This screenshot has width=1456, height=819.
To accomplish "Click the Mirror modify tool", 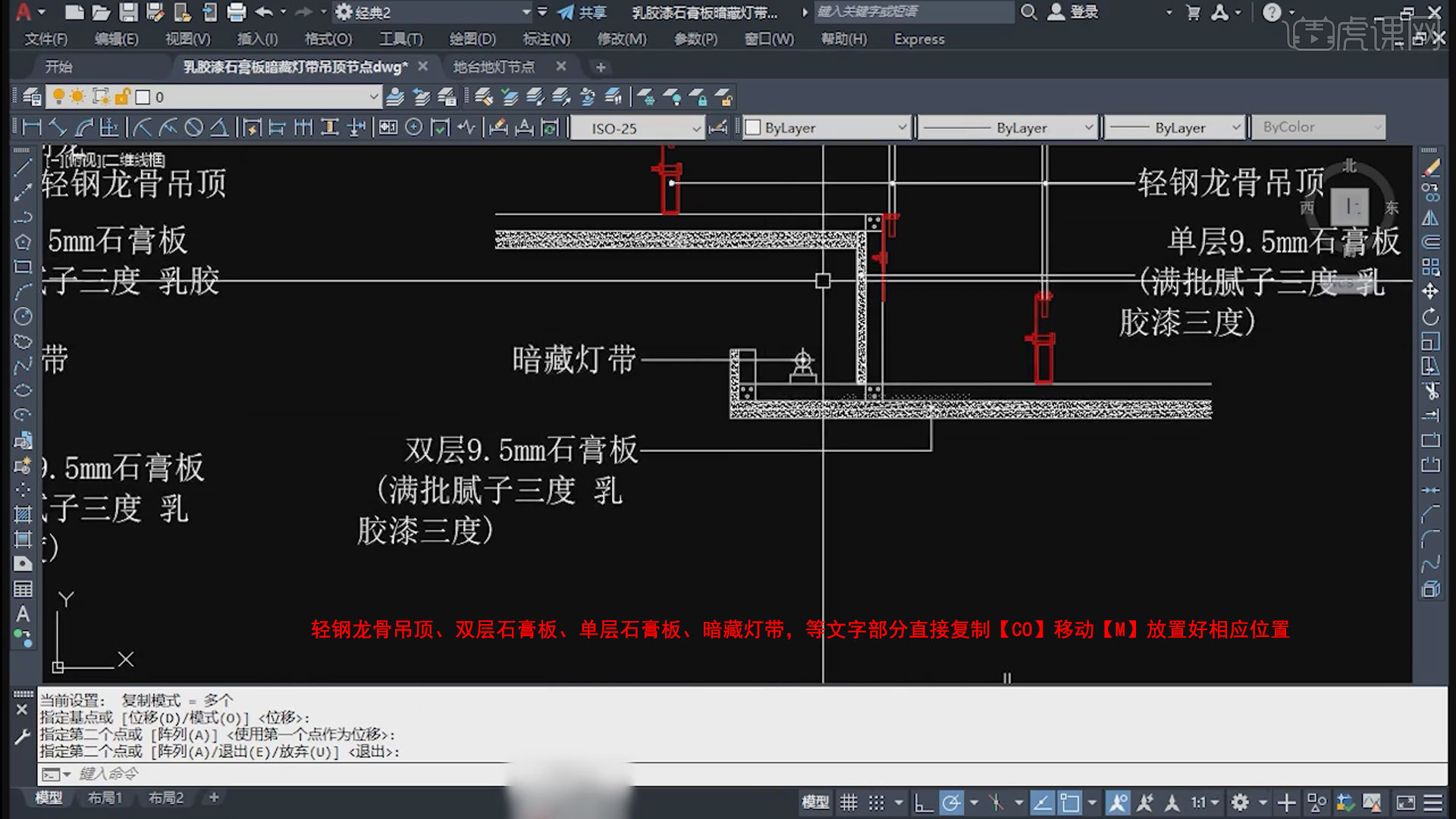I will (x=1431, y=218).
